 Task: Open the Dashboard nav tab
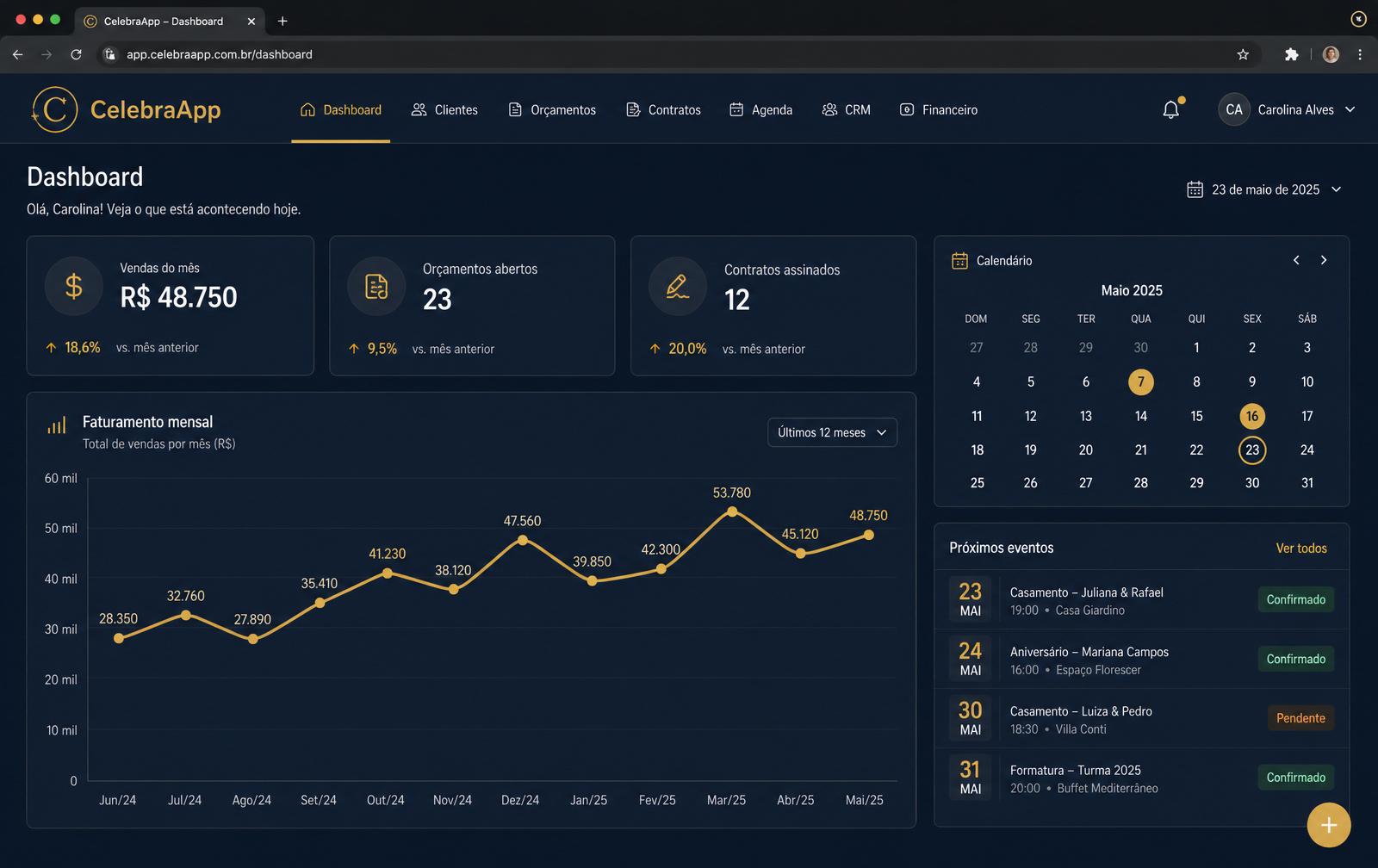tap(341, 109)
